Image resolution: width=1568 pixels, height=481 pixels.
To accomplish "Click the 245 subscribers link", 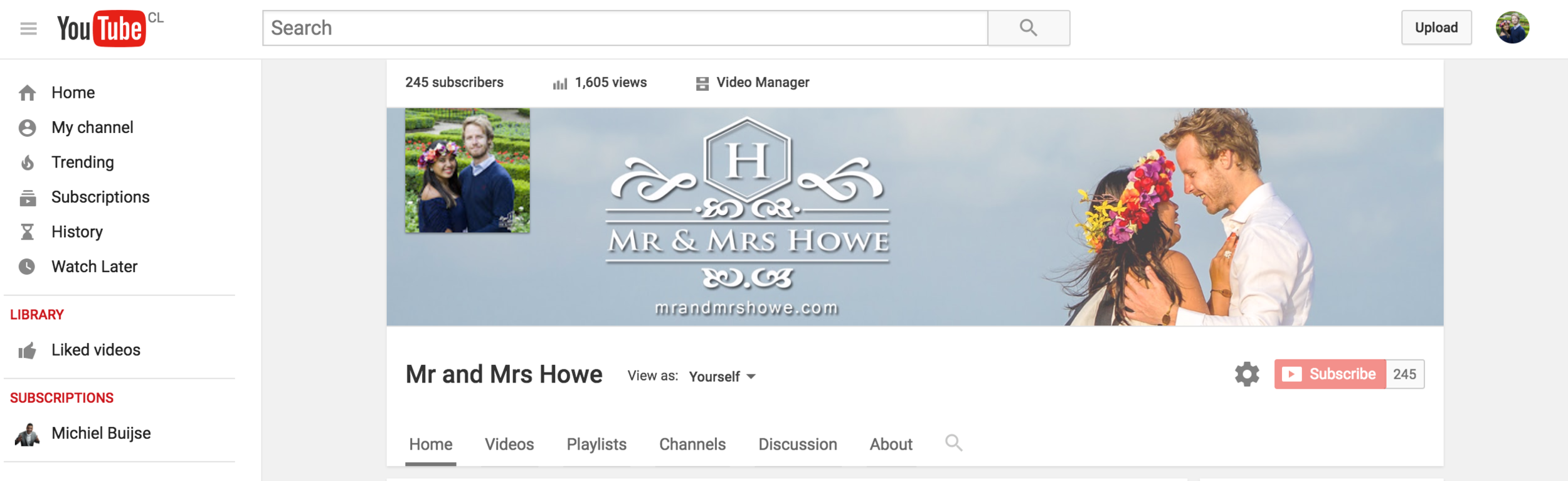I will pos(454,83).
